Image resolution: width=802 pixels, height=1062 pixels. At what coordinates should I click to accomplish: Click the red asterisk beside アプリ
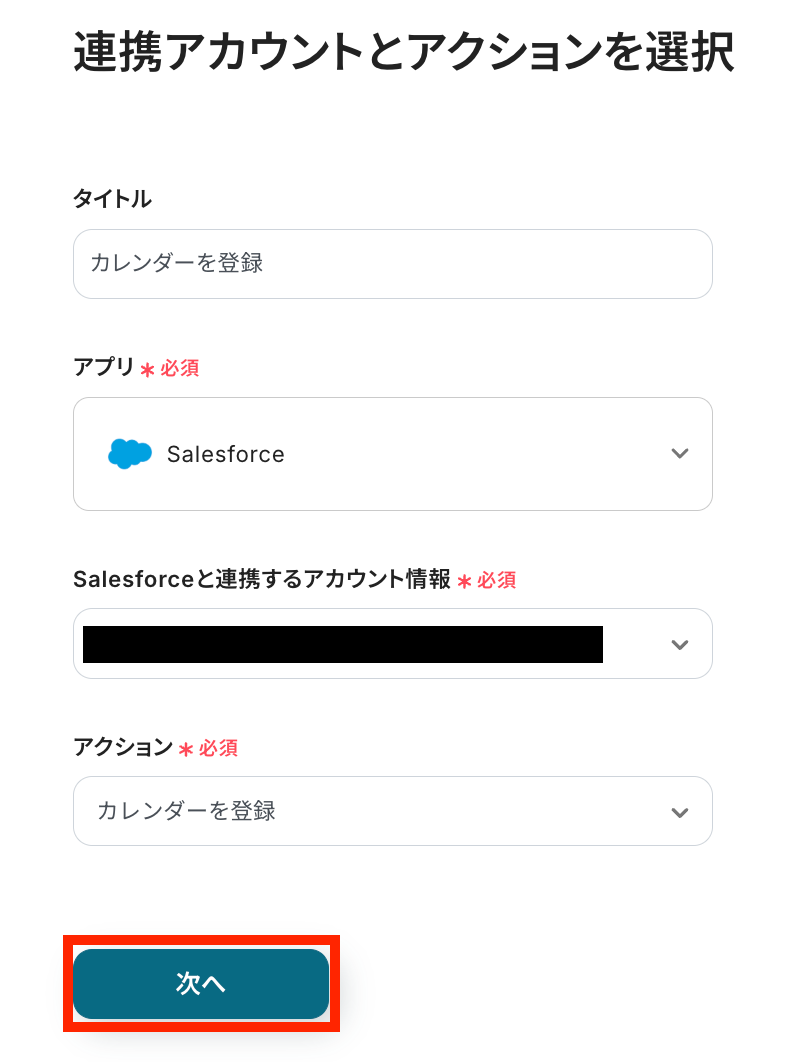pos(147,369)
